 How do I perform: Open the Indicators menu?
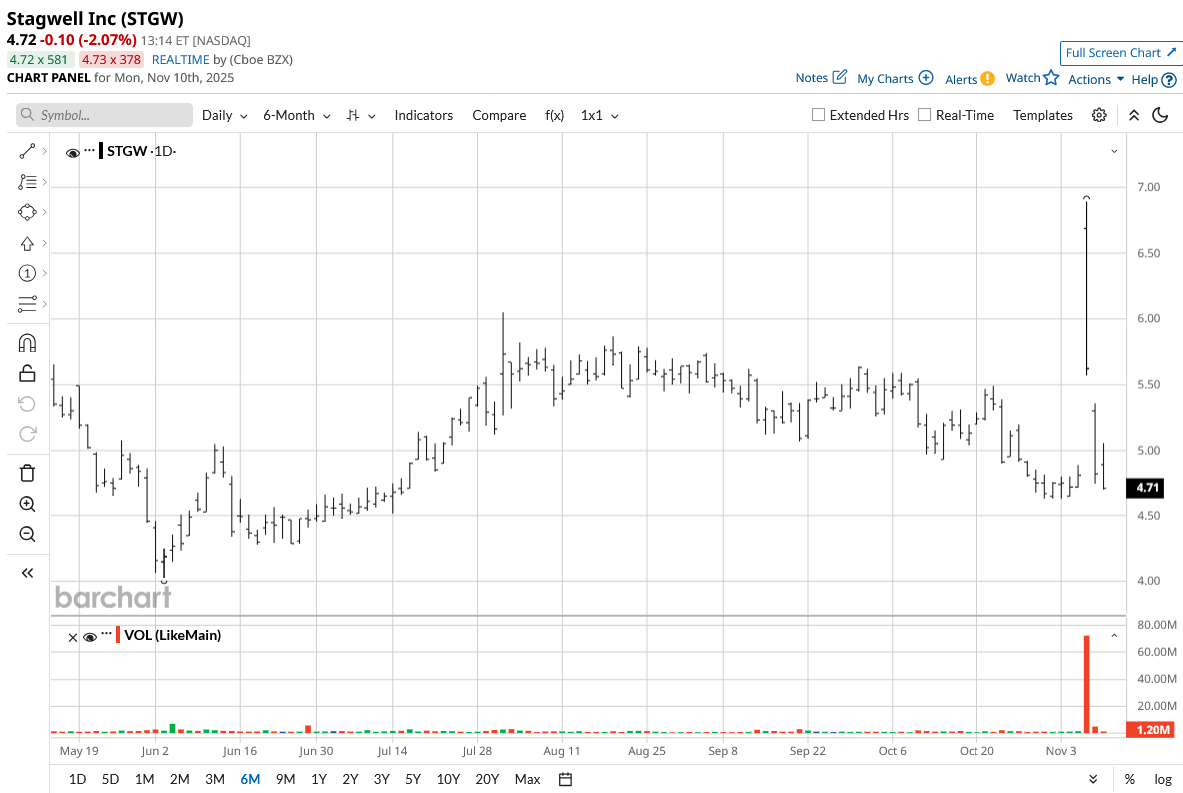pos(423,115)
